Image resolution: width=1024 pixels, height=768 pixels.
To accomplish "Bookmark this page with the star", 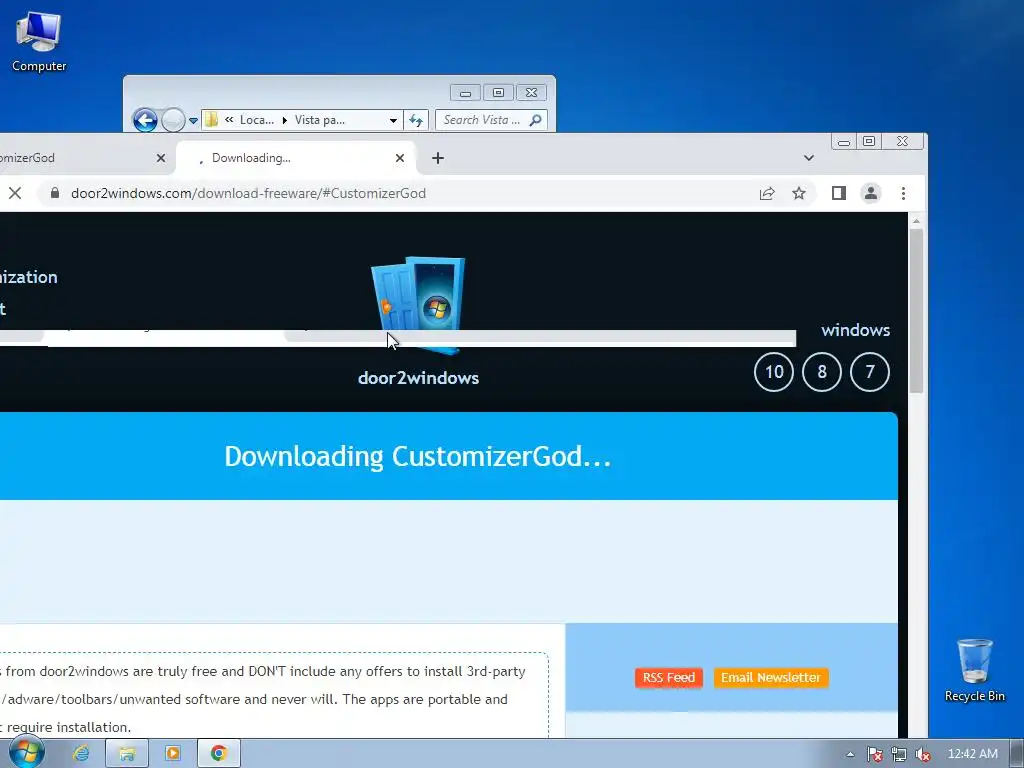I will [x=799, y=193].
